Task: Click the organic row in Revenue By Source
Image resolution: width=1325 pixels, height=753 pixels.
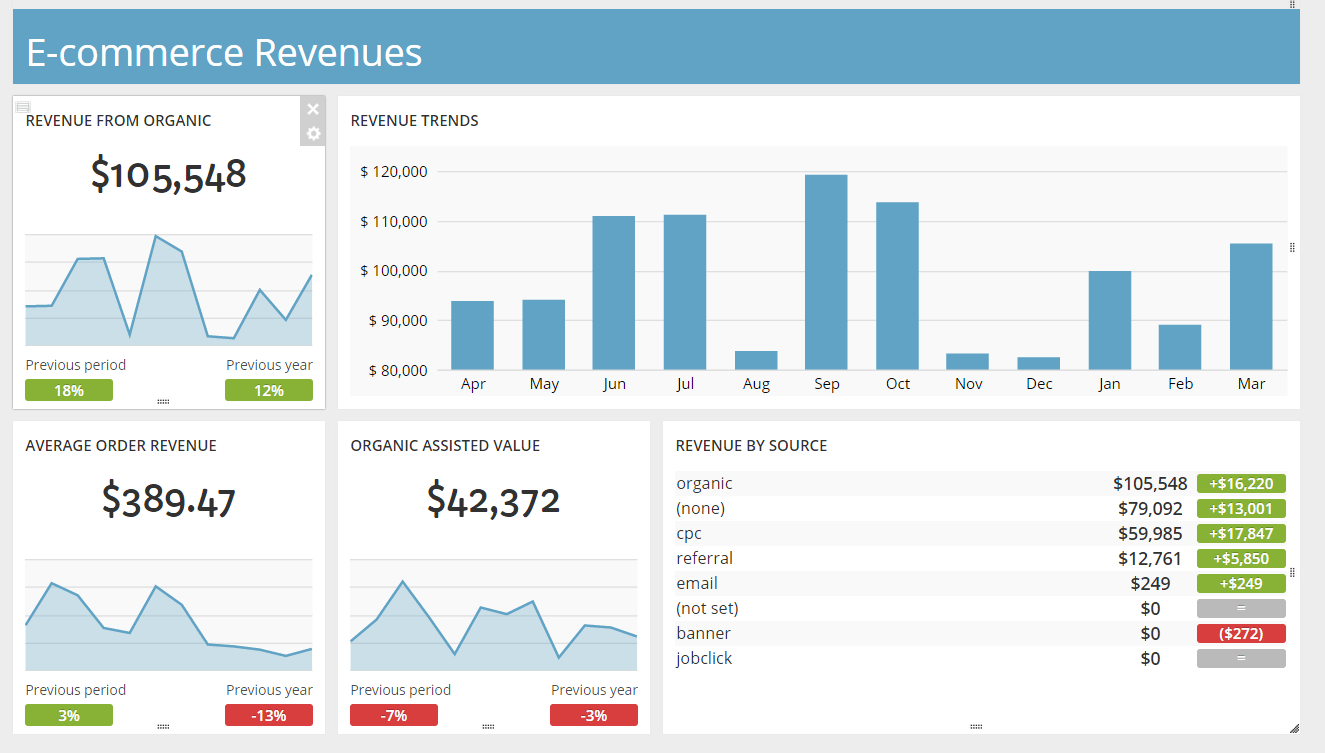Action: coord(980,483)
